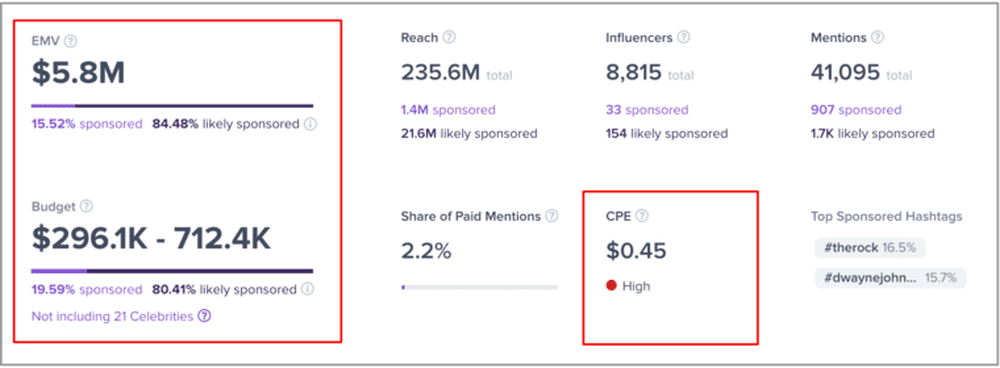Click info icon after 84.48% likely sponsored

[x=310, y=124]
